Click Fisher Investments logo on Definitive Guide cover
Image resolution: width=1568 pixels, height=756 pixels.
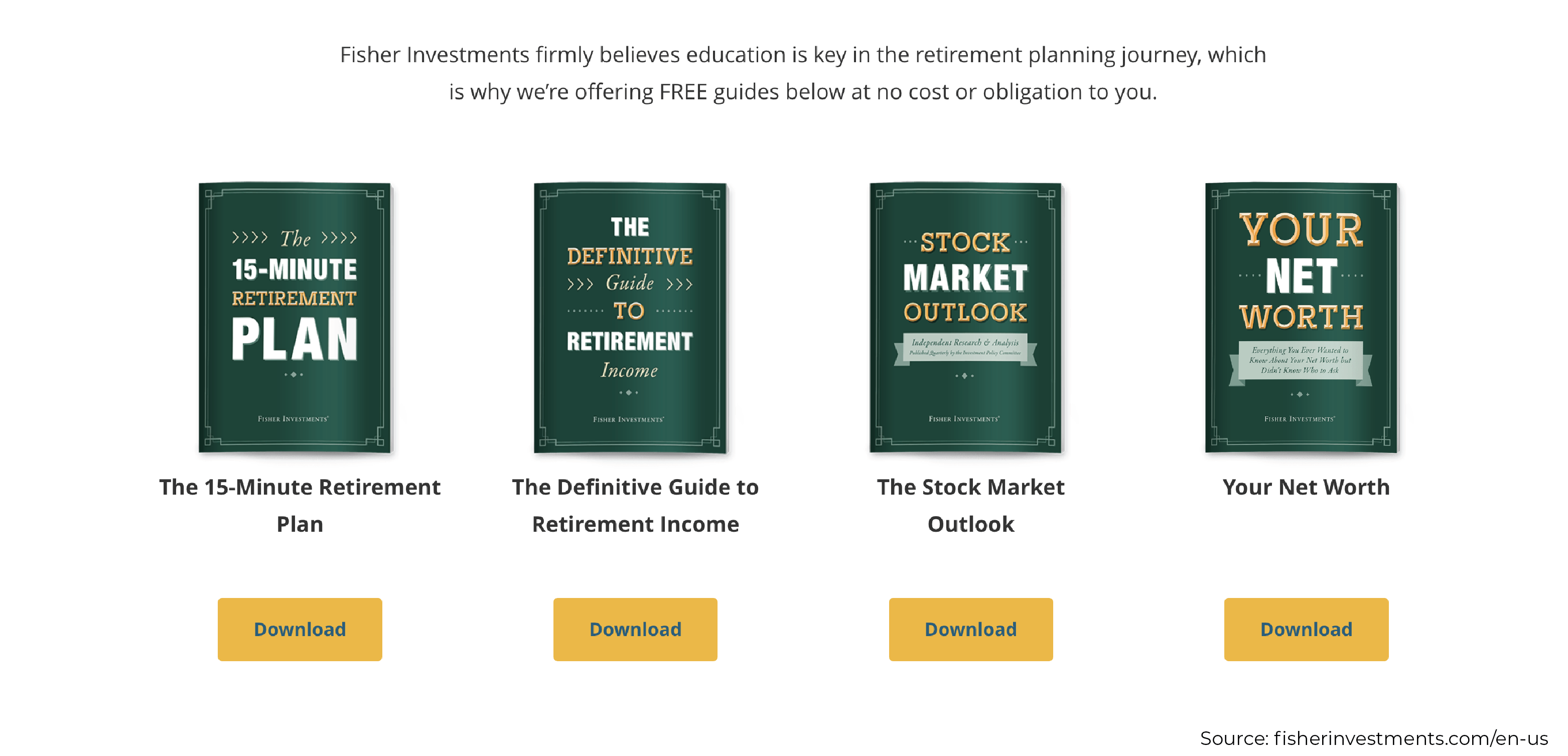629,419
